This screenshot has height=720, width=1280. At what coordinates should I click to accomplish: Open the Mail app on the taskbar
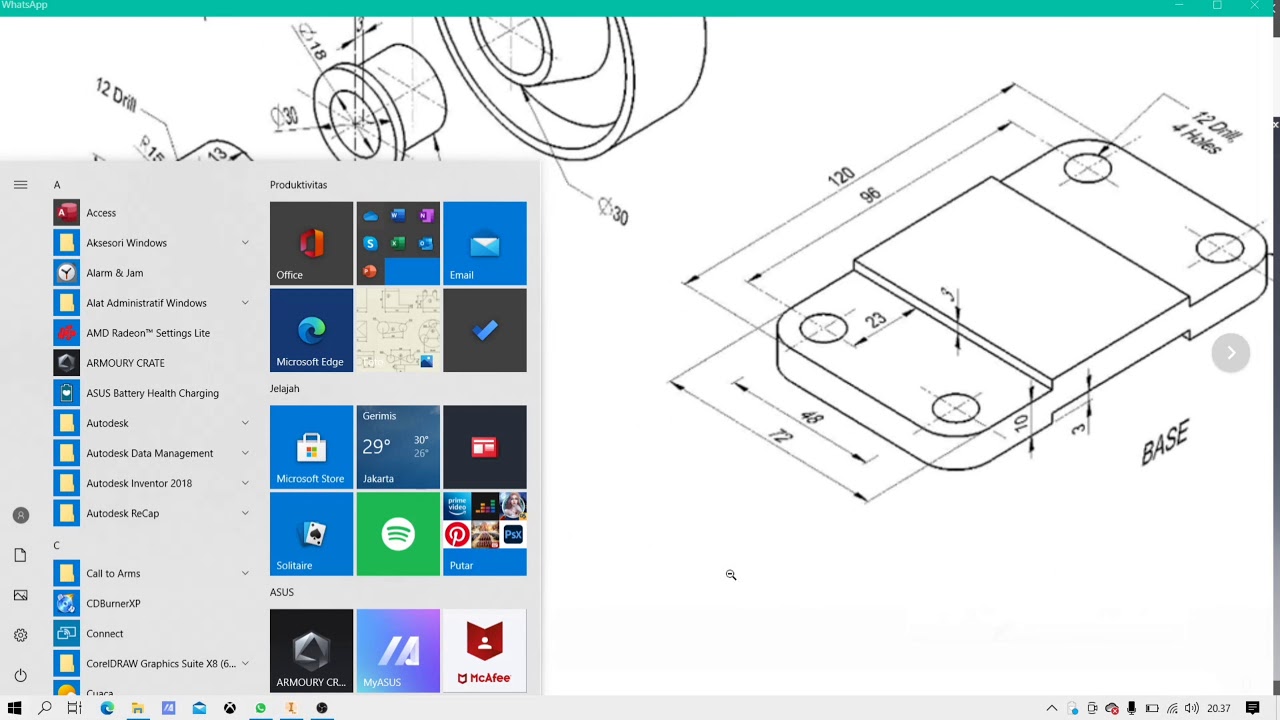pyautogui.click(x=199, y=708)
